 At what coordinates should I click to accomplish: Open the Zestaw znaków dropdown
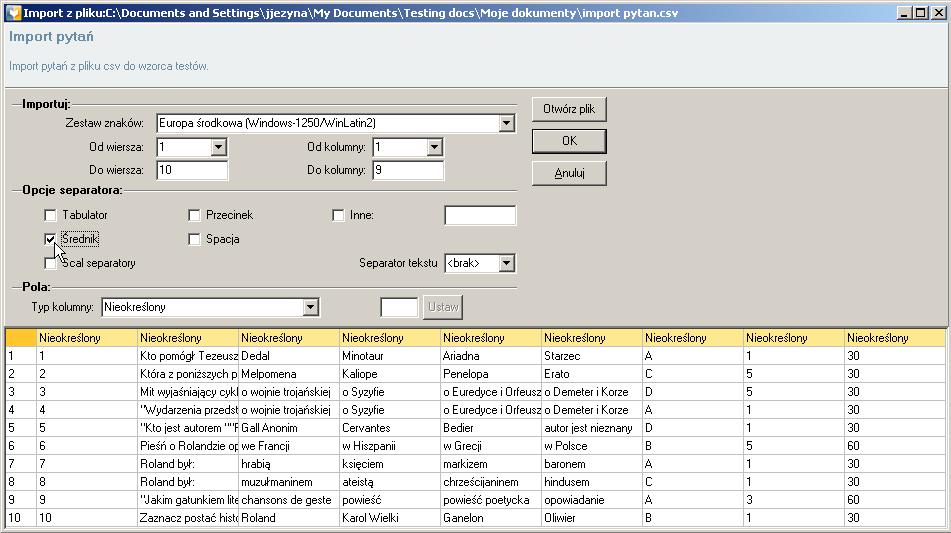[x=506, y=123]
